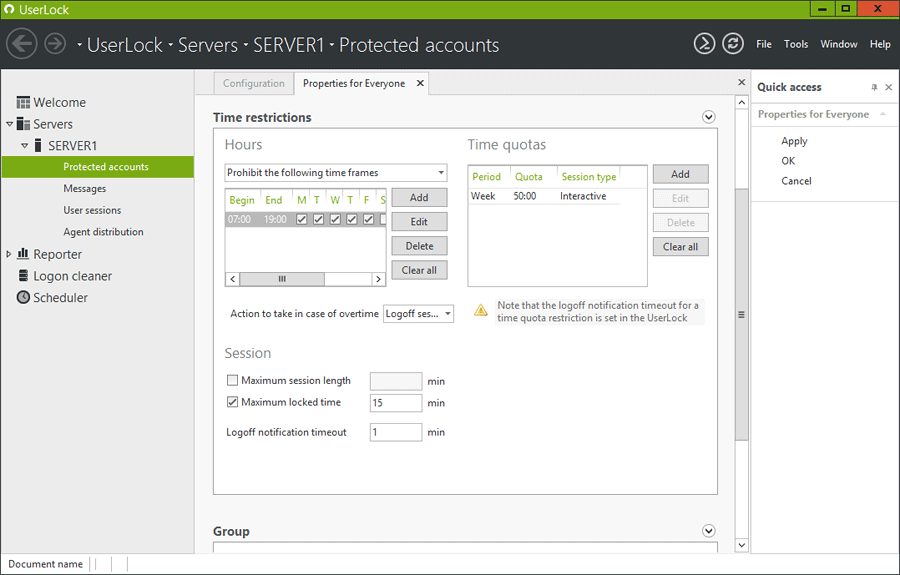Screen dimensions: 900x575
Task: Open the File menu
Action: [763, 44]
